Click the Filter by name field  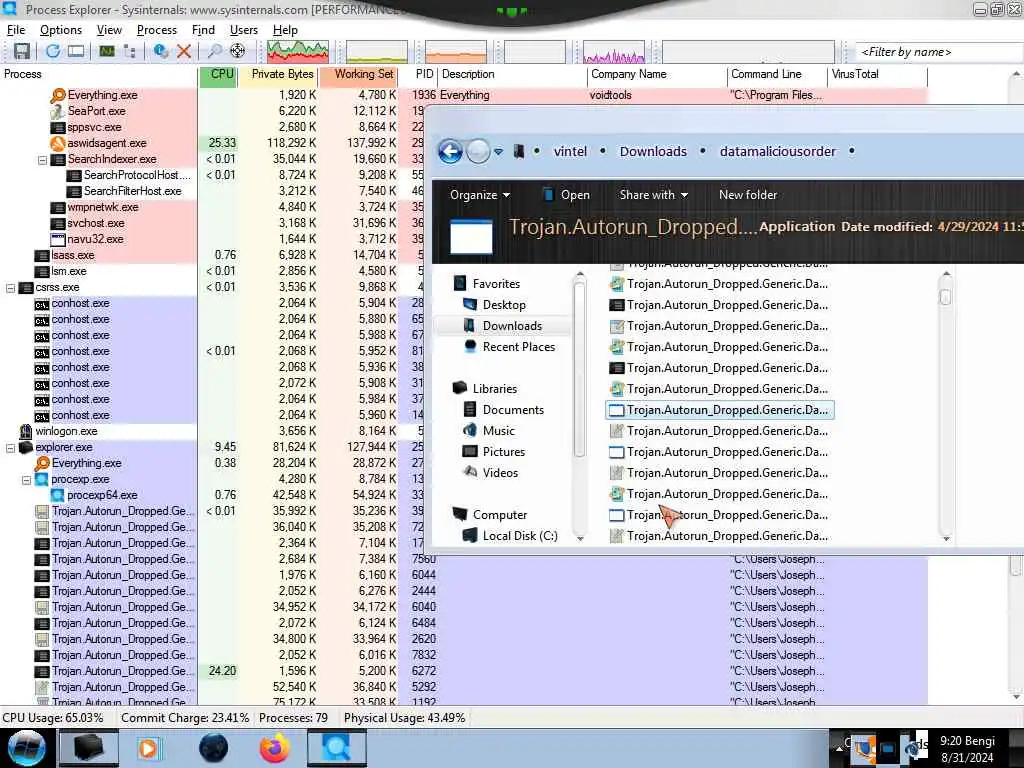pos(938,52)
